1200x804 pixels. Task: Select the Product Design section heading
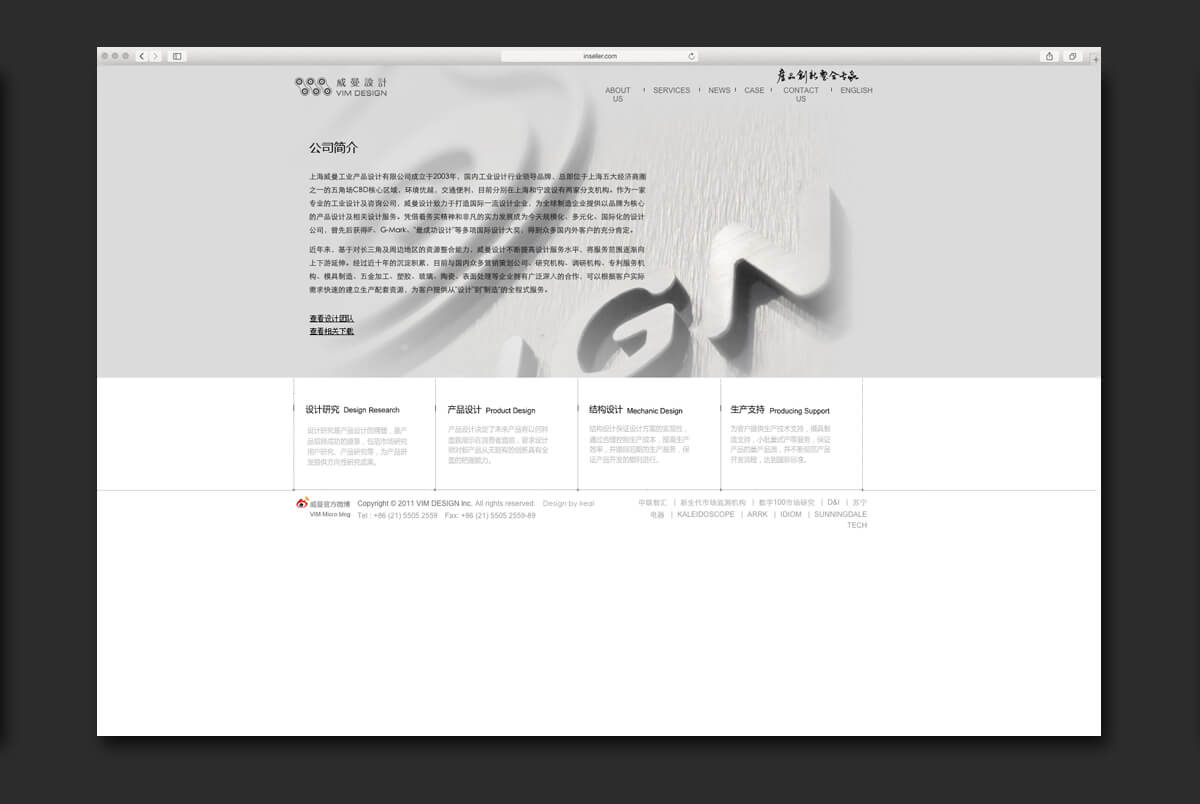point(491,410)
